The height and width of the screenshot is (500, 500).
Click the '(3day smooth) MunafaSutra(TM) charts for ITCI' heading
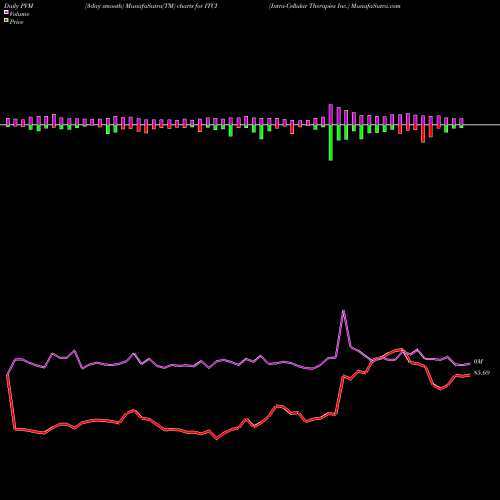coord(151,6)
